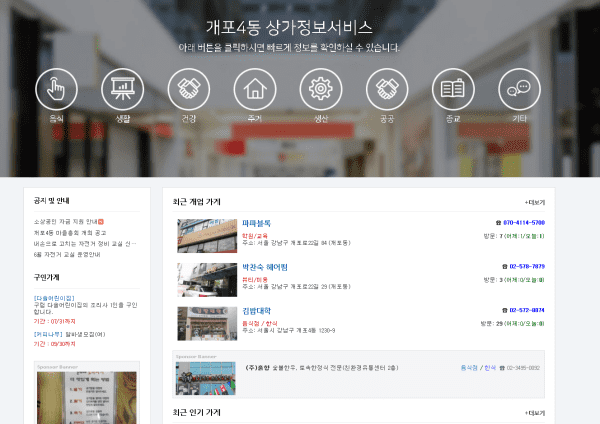Open the 박찬숙 헤어팀 store link
The width and height of the screenshot is (600, 424).
265,267
